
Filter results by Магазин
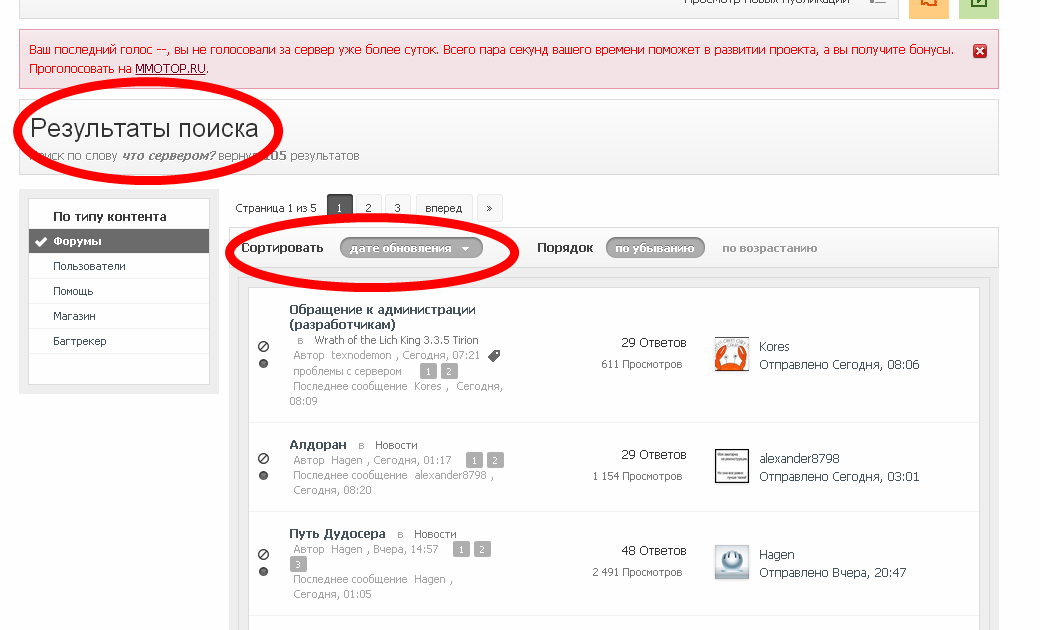(x=119, y=316)
